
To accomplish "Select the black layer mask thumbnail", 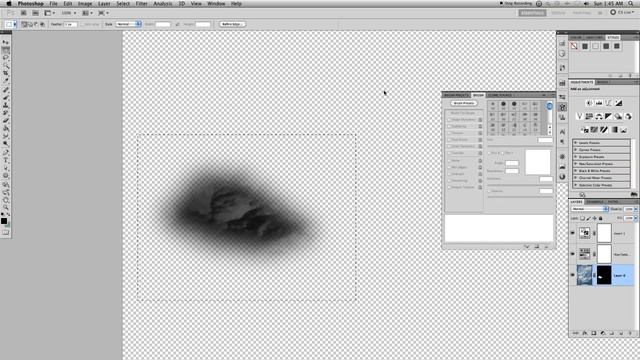I will point(604,275).
